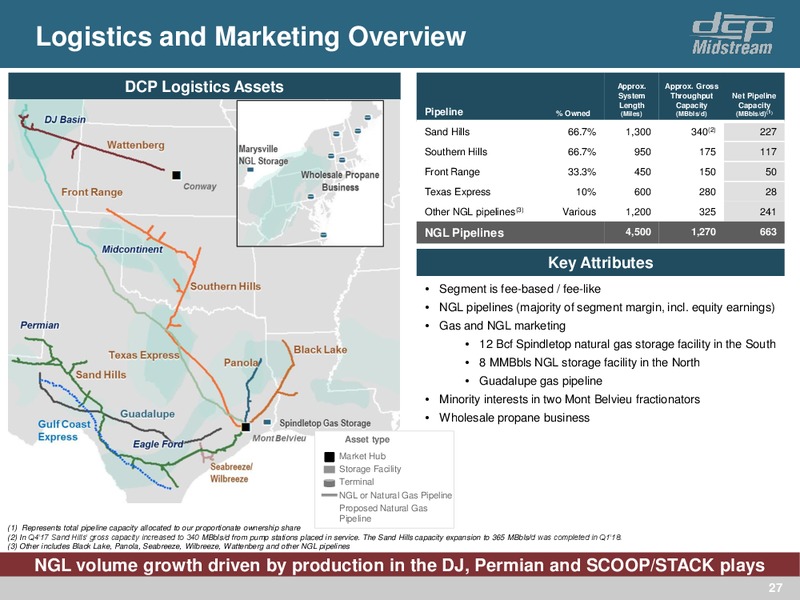This screenshot has width=800, height=600.
Task: Click the Midcontinent map label
Action: 132,249
